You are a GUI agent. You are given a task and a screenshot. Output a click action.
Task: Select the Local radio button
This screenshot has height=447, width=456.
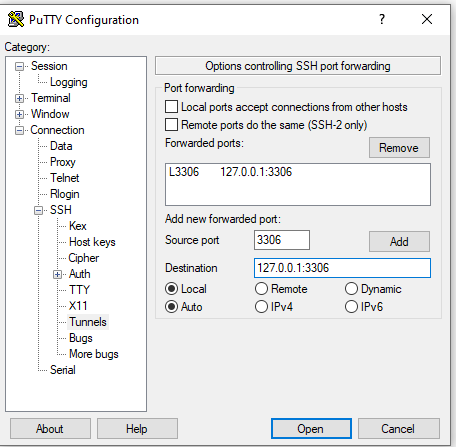tap(171, 289)
